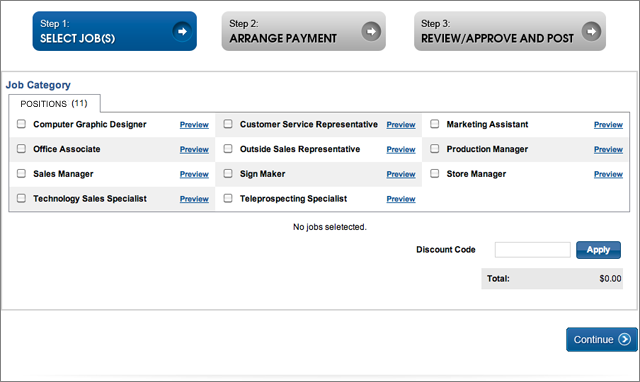
Task: Enable the Store Manager checkbox
Action: [435, 173]
